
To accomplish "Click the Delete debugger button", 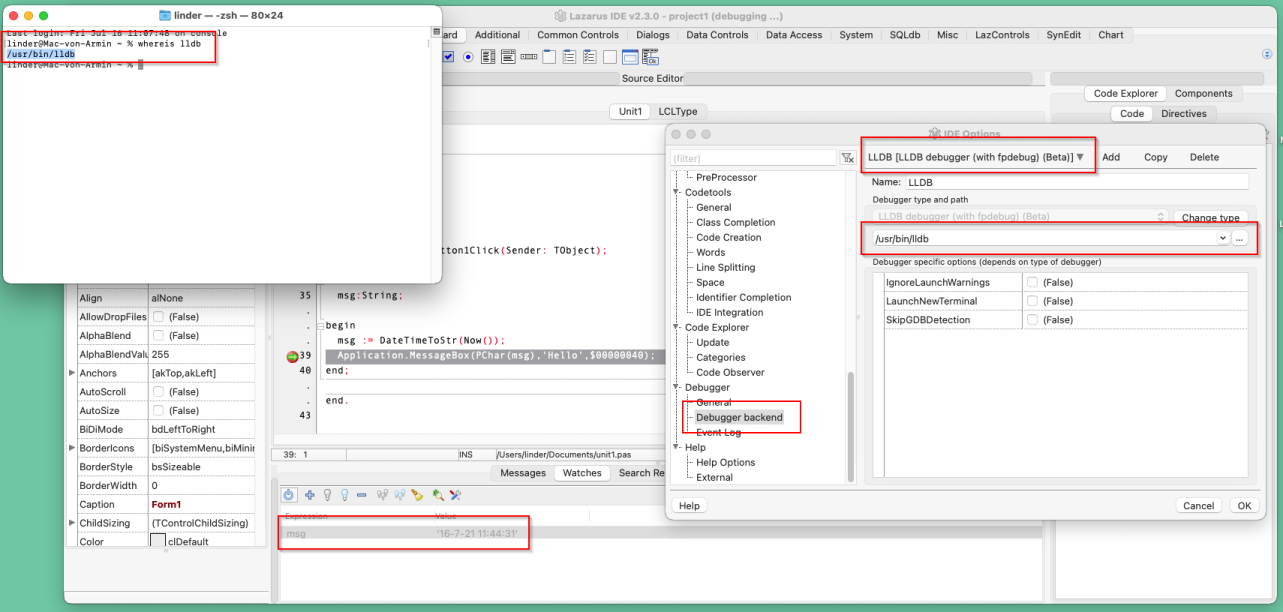I will tap(1204, 157).
